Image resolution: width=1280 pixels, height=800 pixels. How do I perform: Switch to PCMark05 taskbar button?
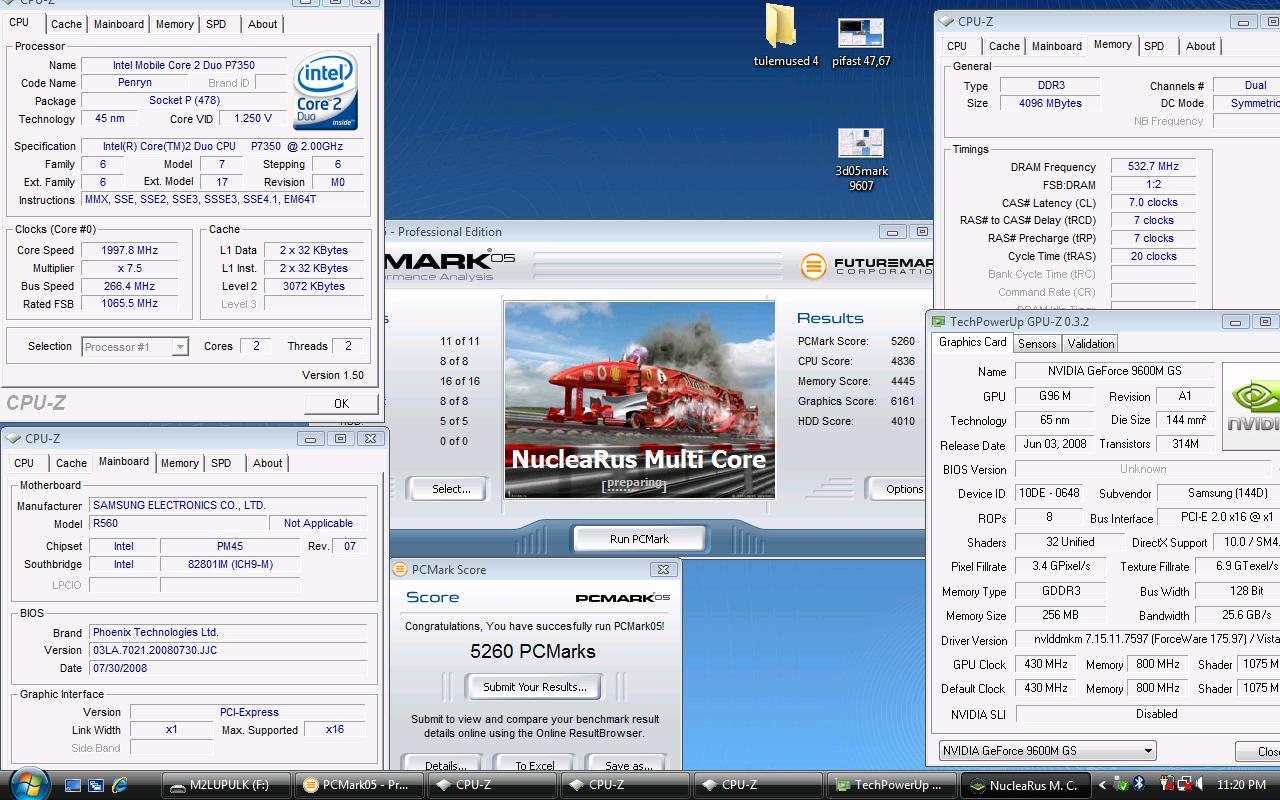tap(360, 785)
